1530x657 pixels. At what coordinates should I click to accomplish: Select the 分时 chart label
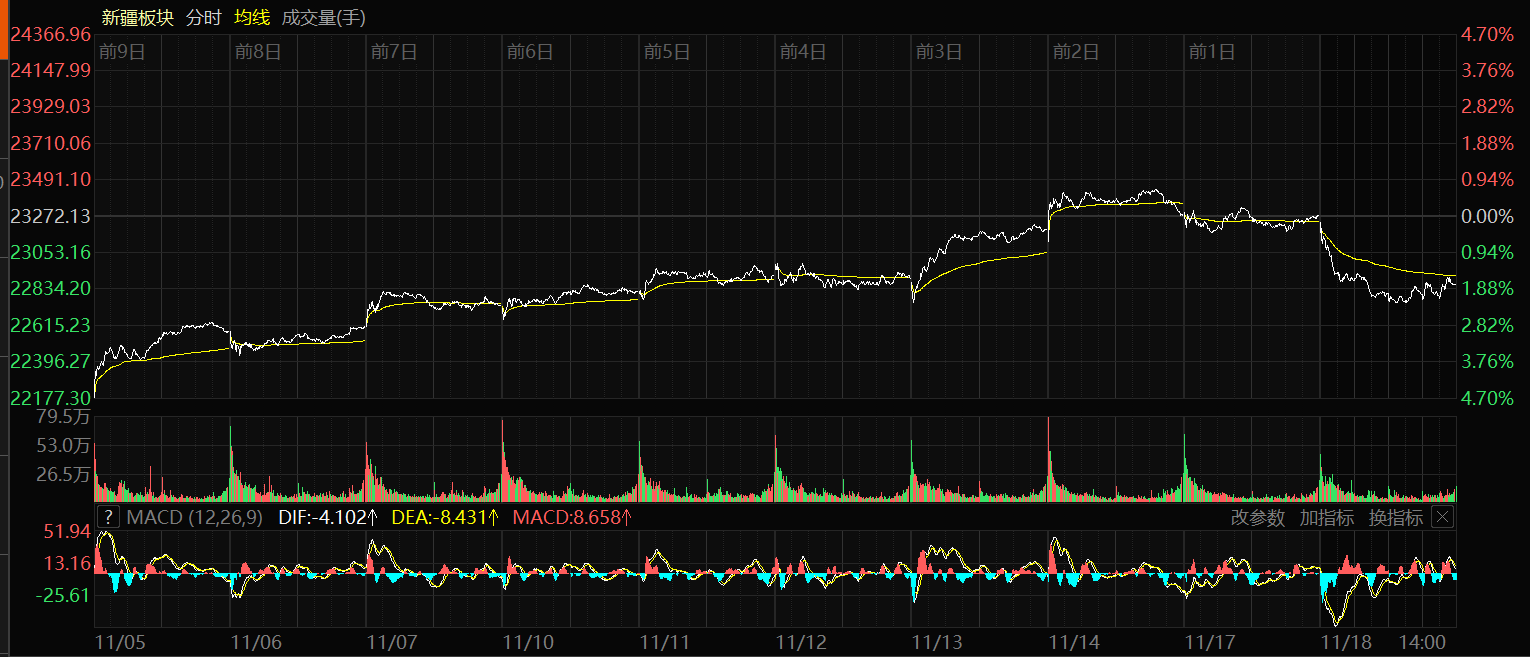pyautogui.click(x=204, y=17)
